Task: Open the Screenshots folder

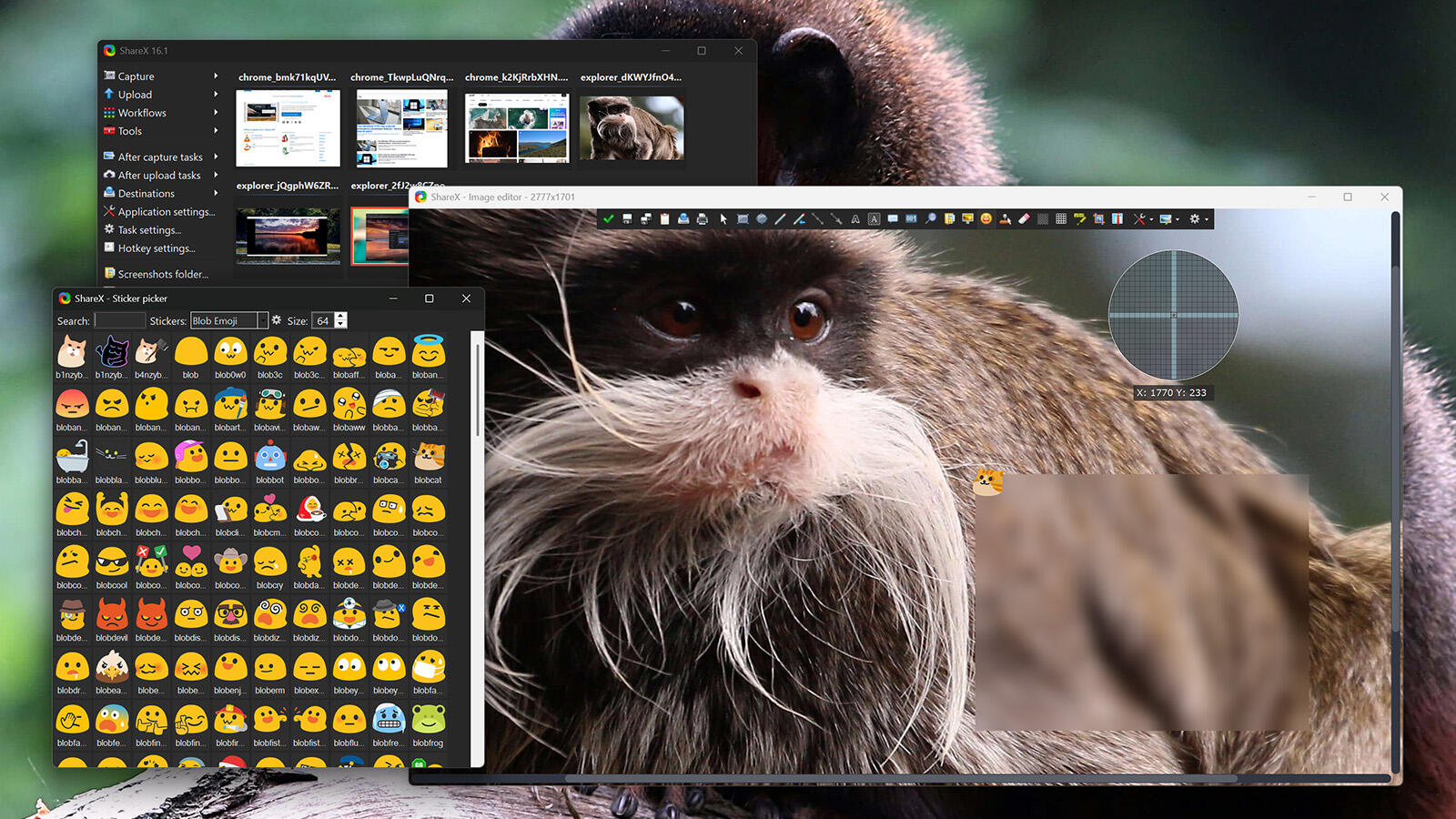Action: [162, 274]
